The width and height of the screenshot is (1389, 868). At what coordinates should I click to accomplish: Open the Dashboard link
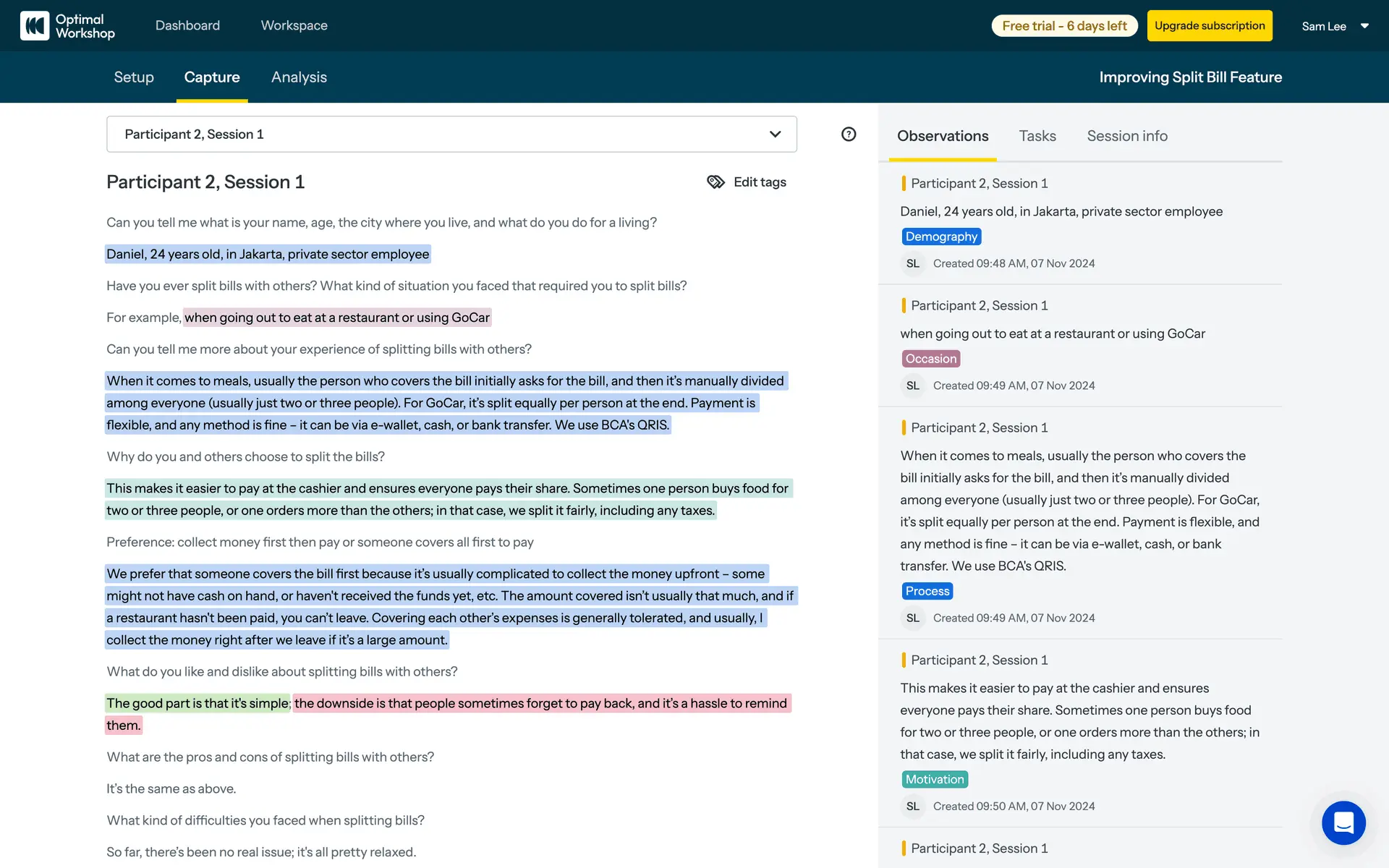tap(187, 26)
